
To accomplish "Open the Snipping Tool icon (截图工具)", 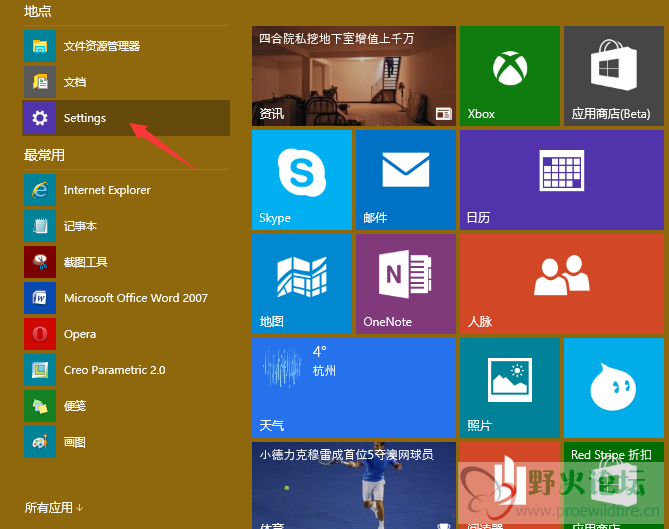I will click(40, 262).
